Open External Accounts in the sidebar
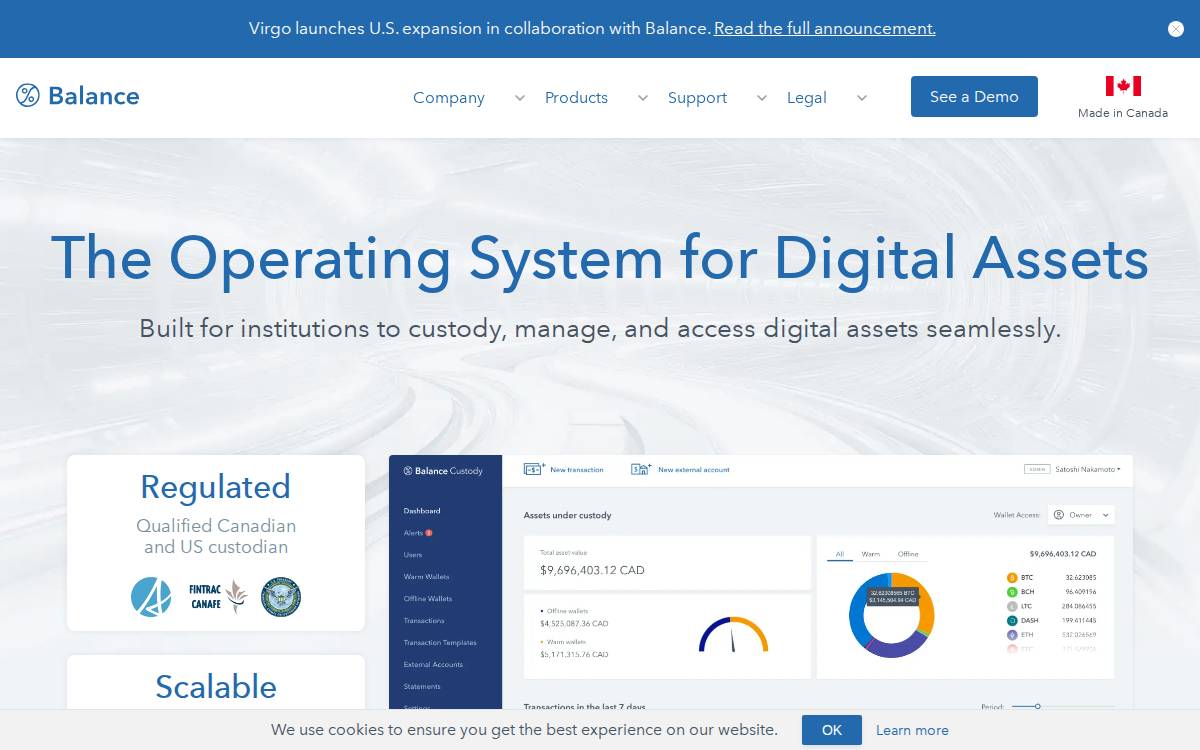 pos(433,665)
